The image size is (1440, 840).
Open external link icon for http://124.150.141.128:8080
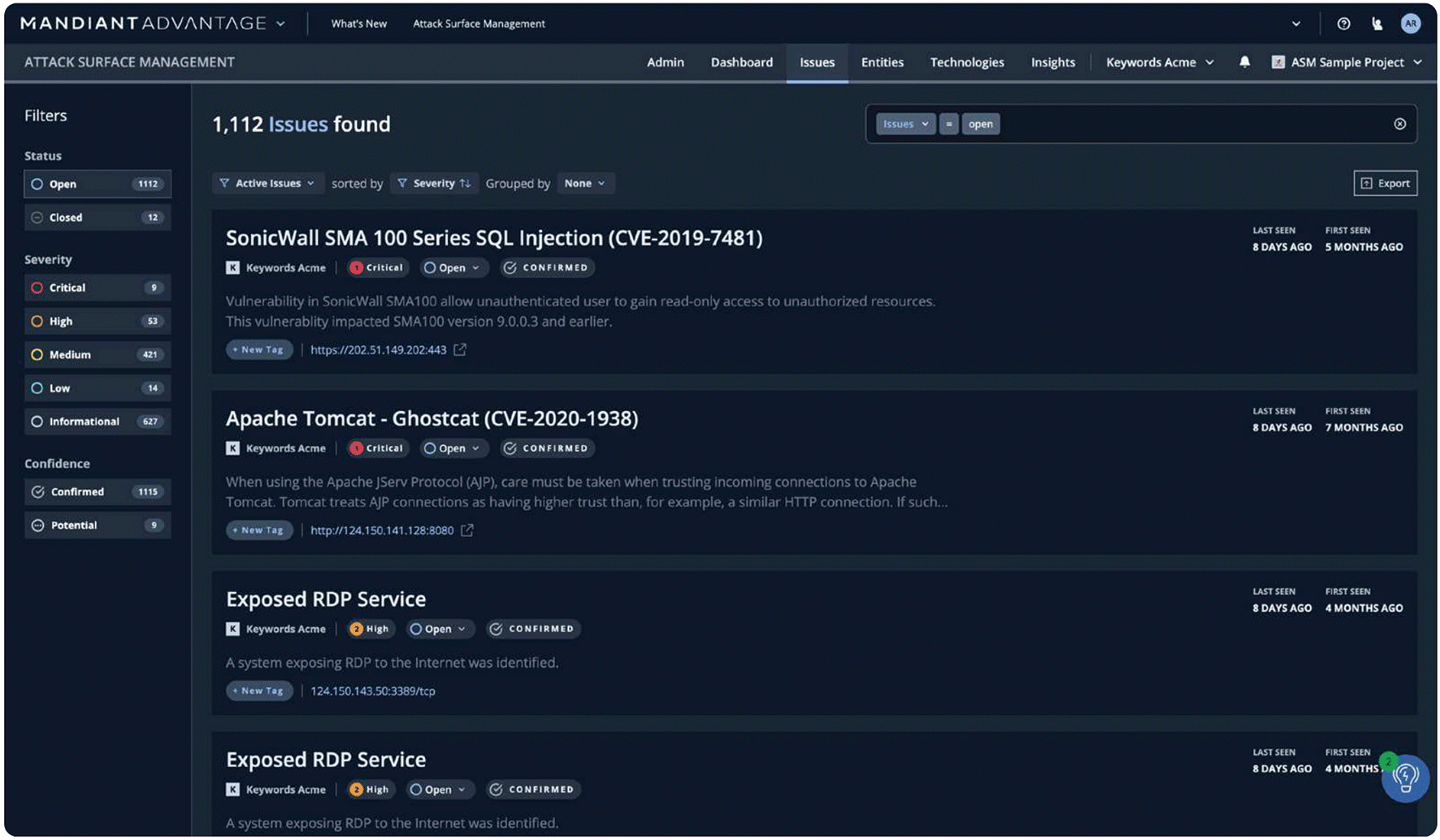[x=467, y=530]
